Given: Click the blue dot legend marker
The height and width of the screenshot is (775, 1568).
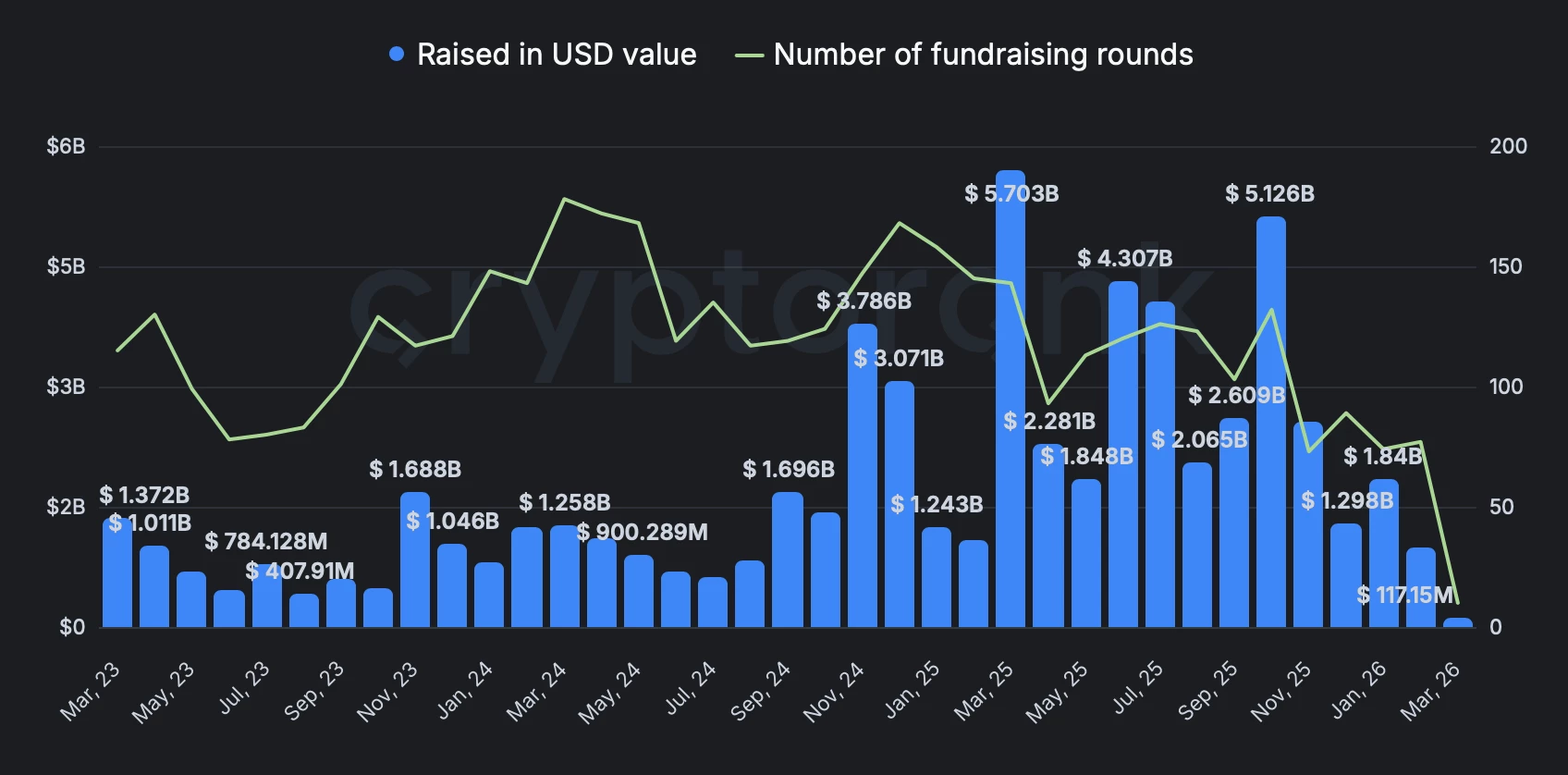Looking at the screenshot, I should pos(397,55).
